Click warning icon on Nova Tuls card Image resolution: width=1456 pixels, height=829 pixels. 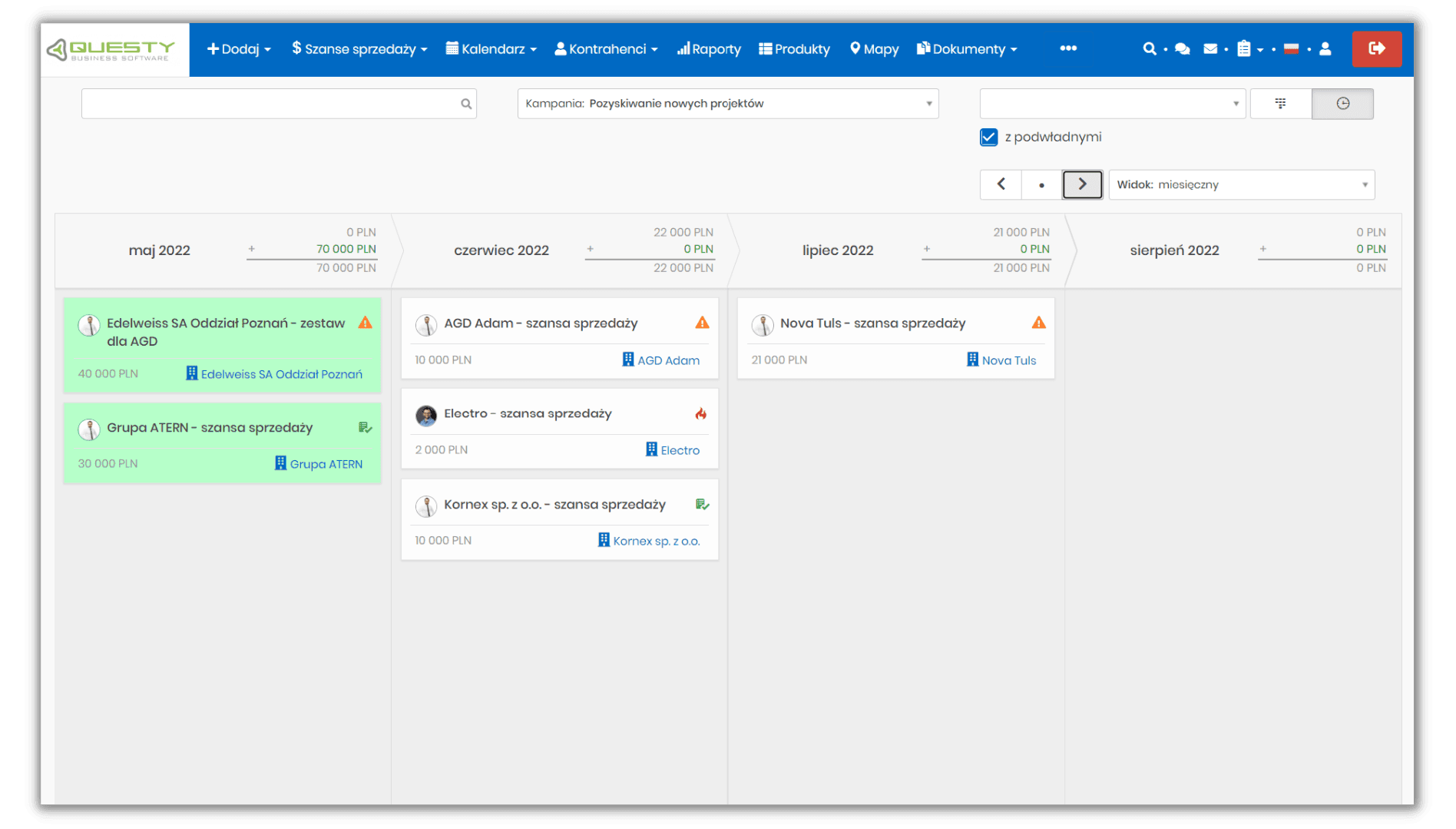tap(1039, 323)
